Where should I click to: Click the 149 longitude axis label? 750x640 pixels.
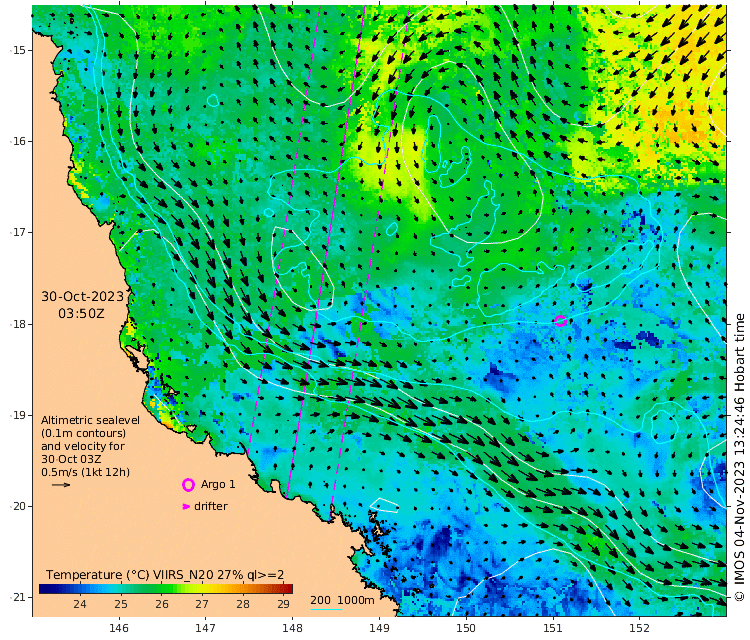(x=379, y=628)
